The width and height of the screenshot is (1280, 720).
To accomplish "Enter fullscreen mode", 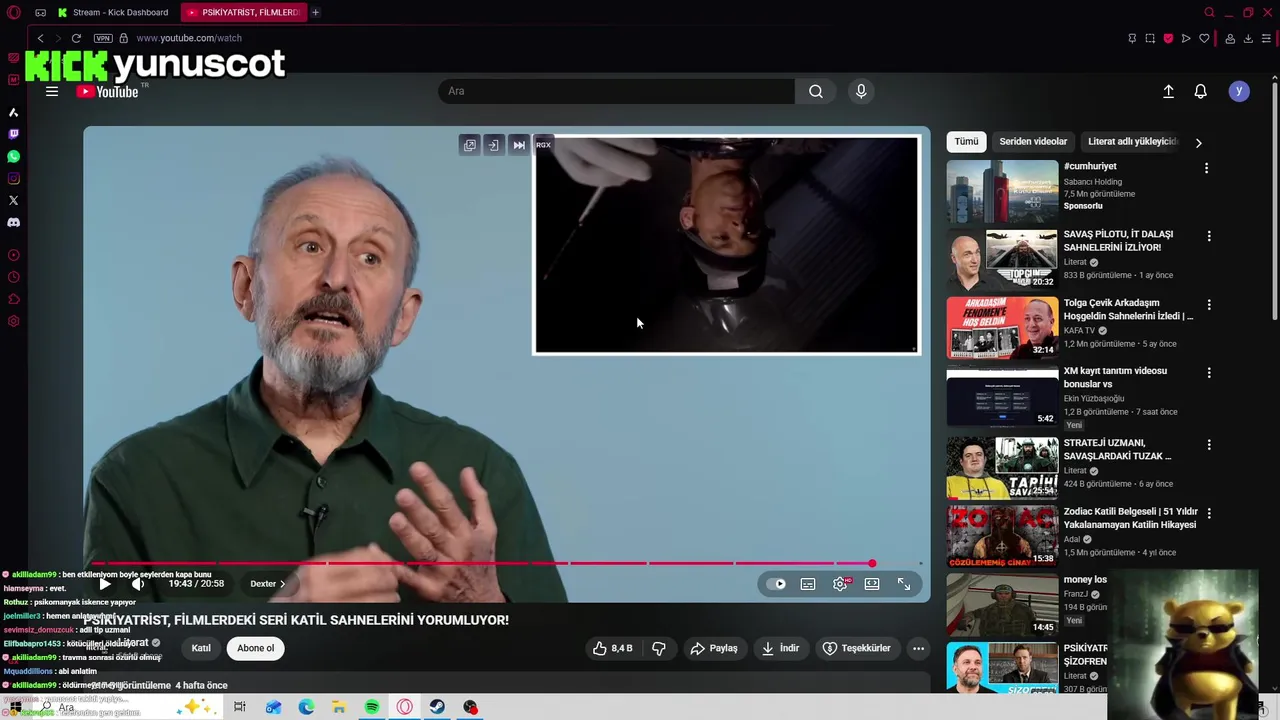I will point(904,584).
